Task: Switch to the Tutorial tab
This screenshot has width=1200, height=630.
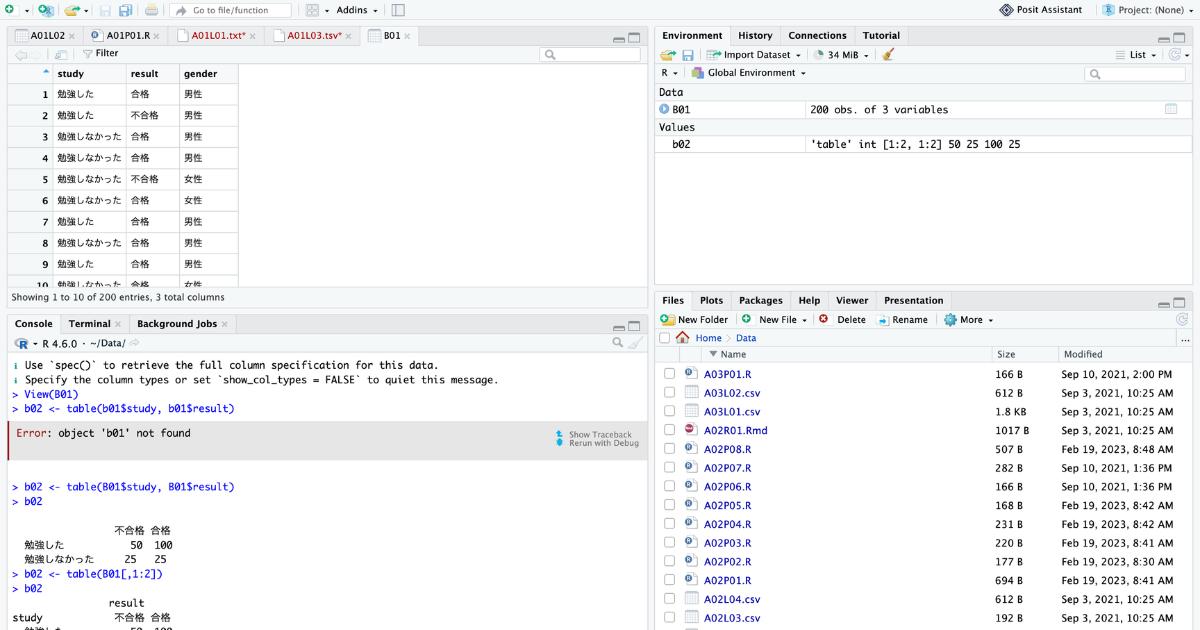Action: [x=881, y=35]
